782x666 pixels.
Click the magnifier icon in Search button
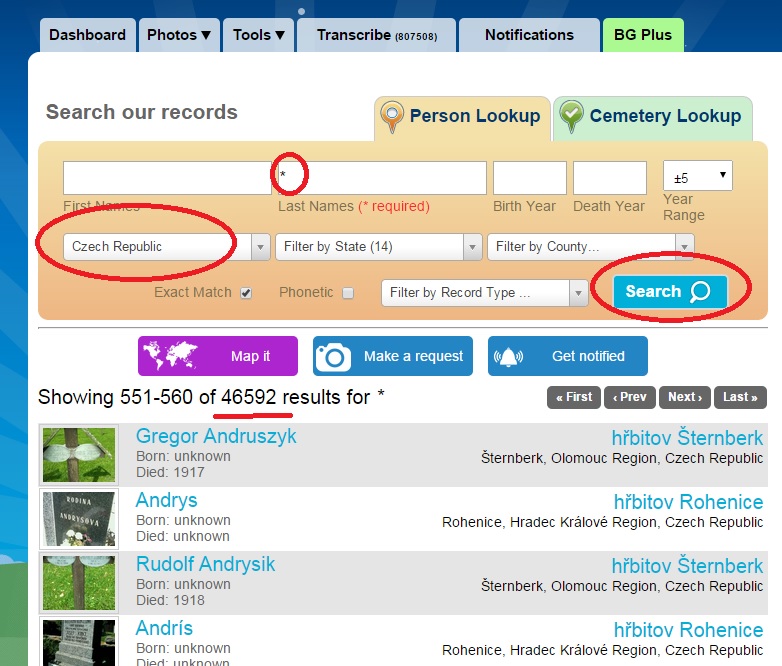pos(700,292)
